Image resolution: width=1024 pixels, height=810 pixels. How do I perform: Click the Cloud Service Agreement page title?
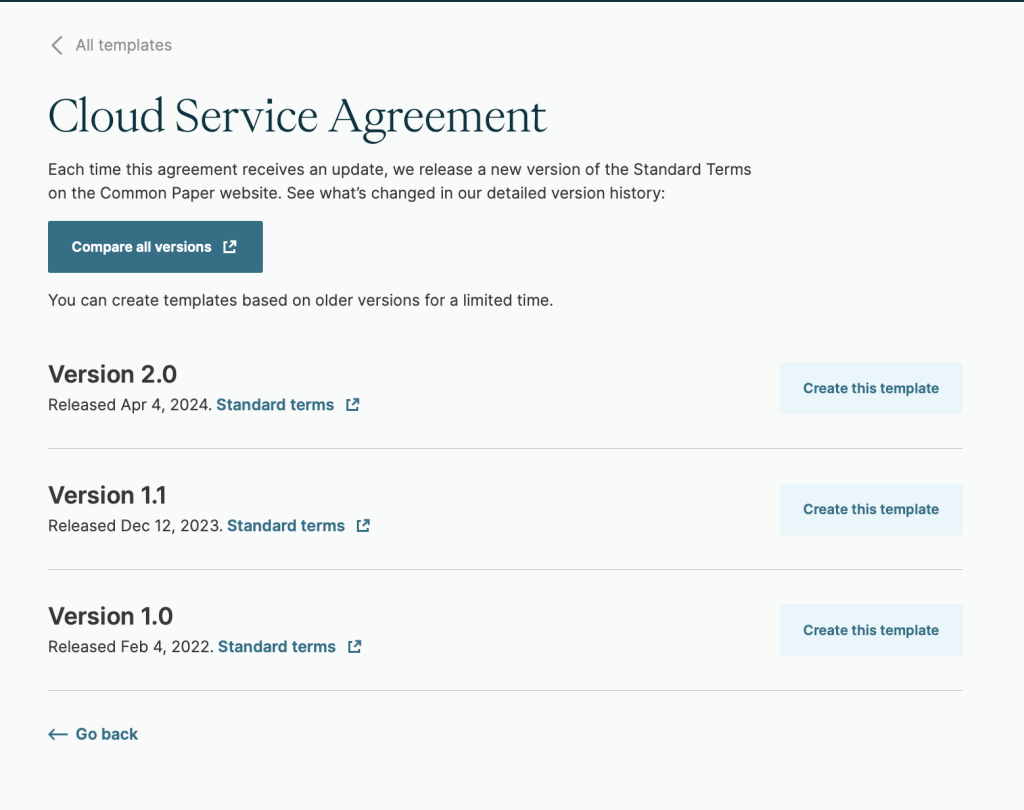coord(297,116)
